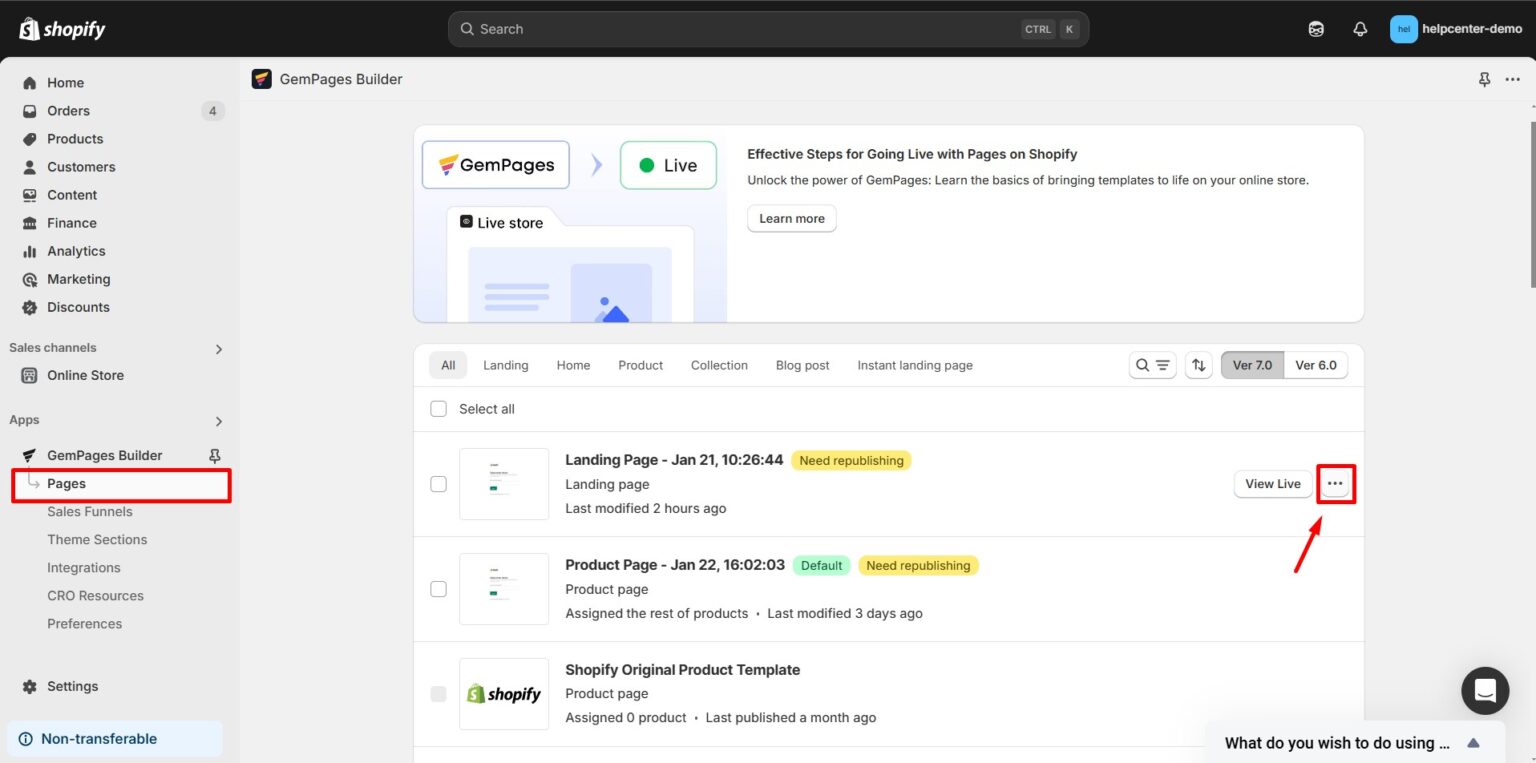
Task: Switch to the Landing filter tab
Action: tap(505, 365)
